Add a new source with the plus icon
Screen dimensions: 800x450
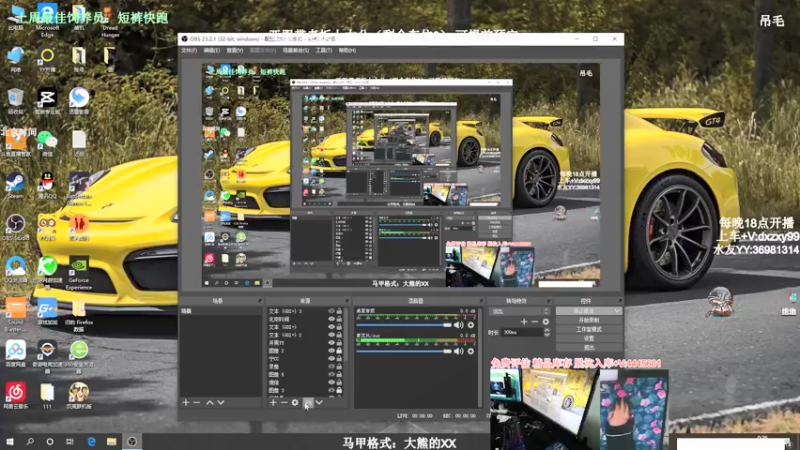(273, 403)
